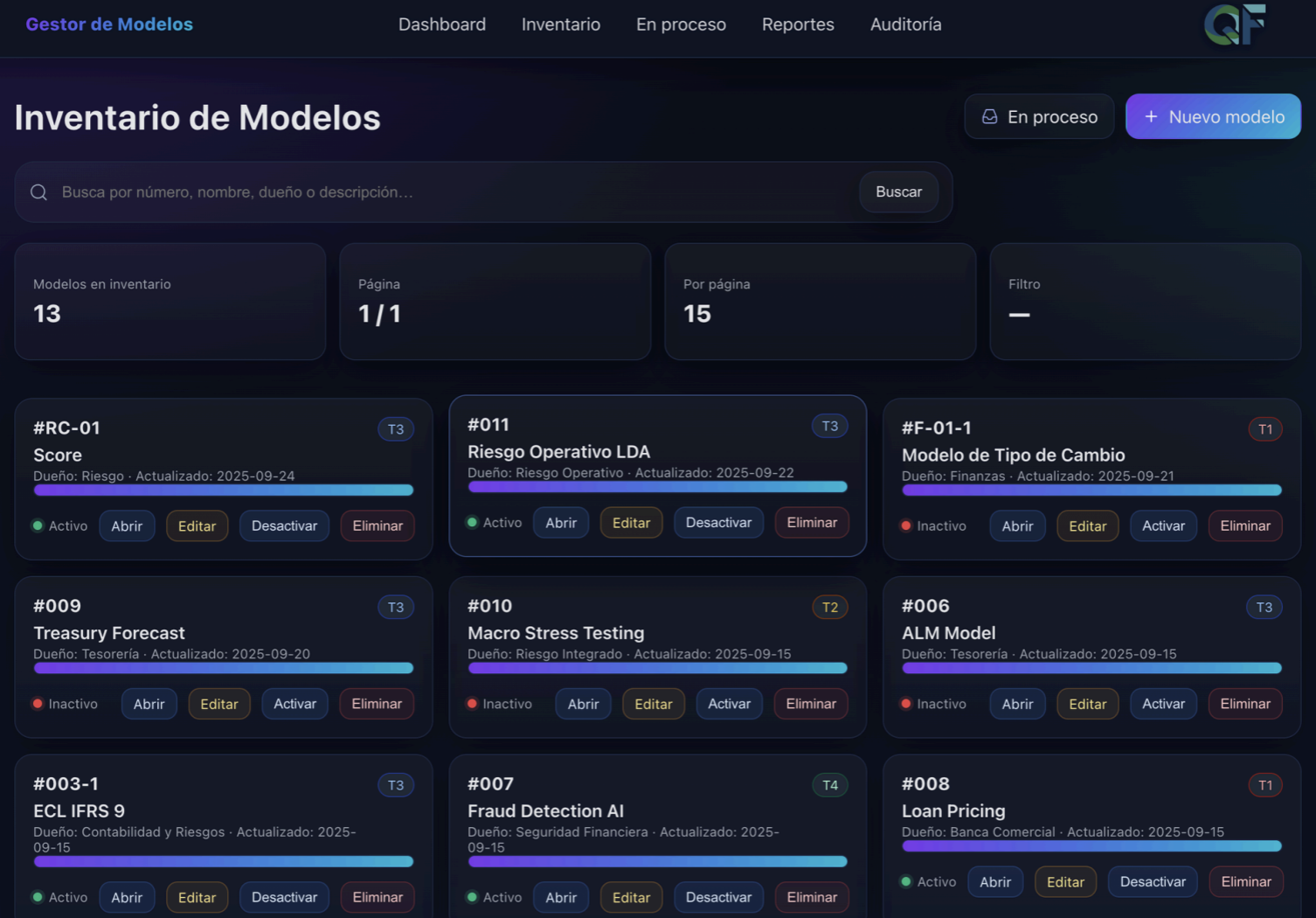Delete the ALM Model #006
This screenshot has height=918, width=1316.
pos(1245,704)
